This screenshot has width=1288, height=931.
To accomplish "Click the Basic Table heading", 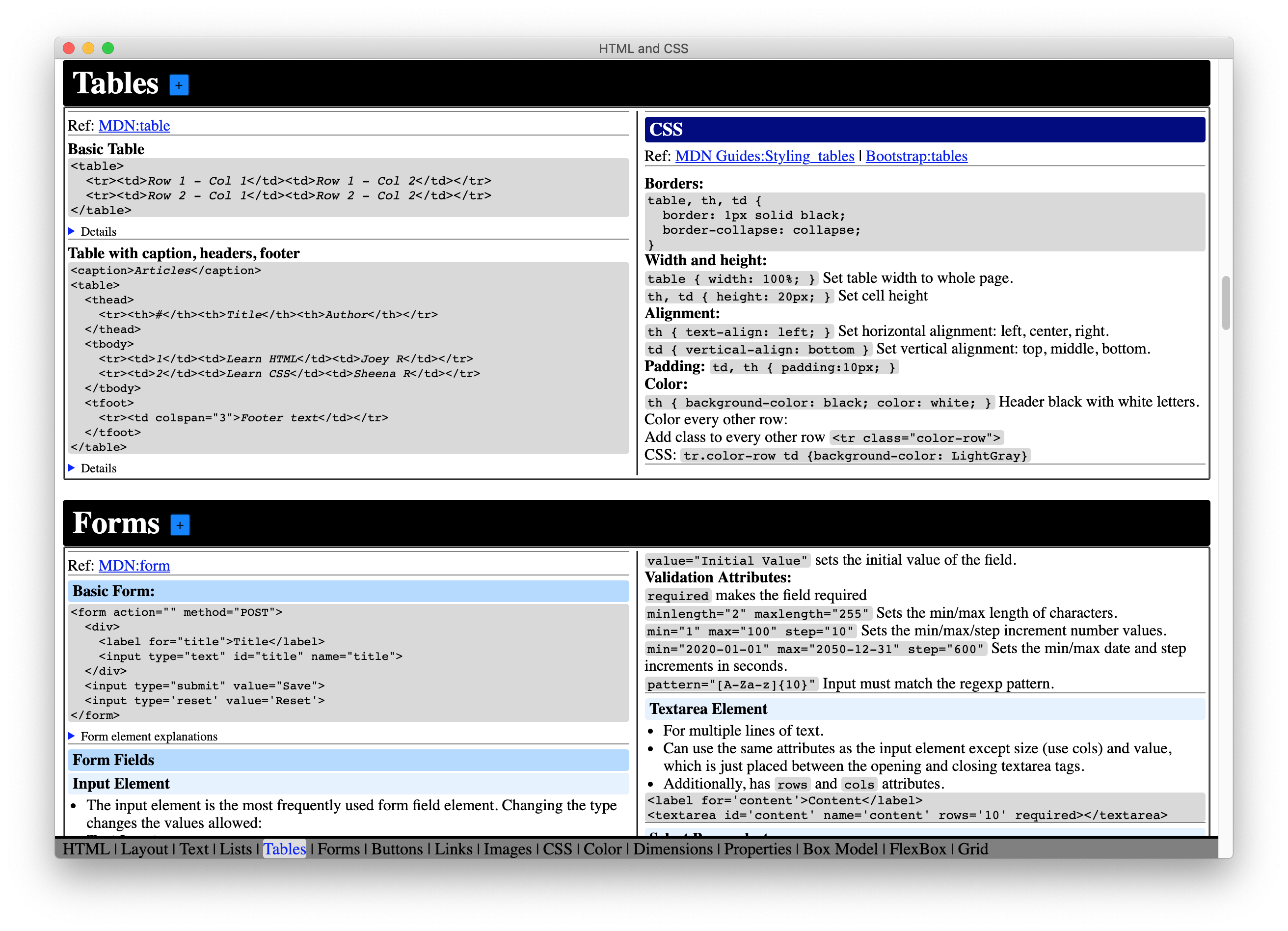I will 106,149.
